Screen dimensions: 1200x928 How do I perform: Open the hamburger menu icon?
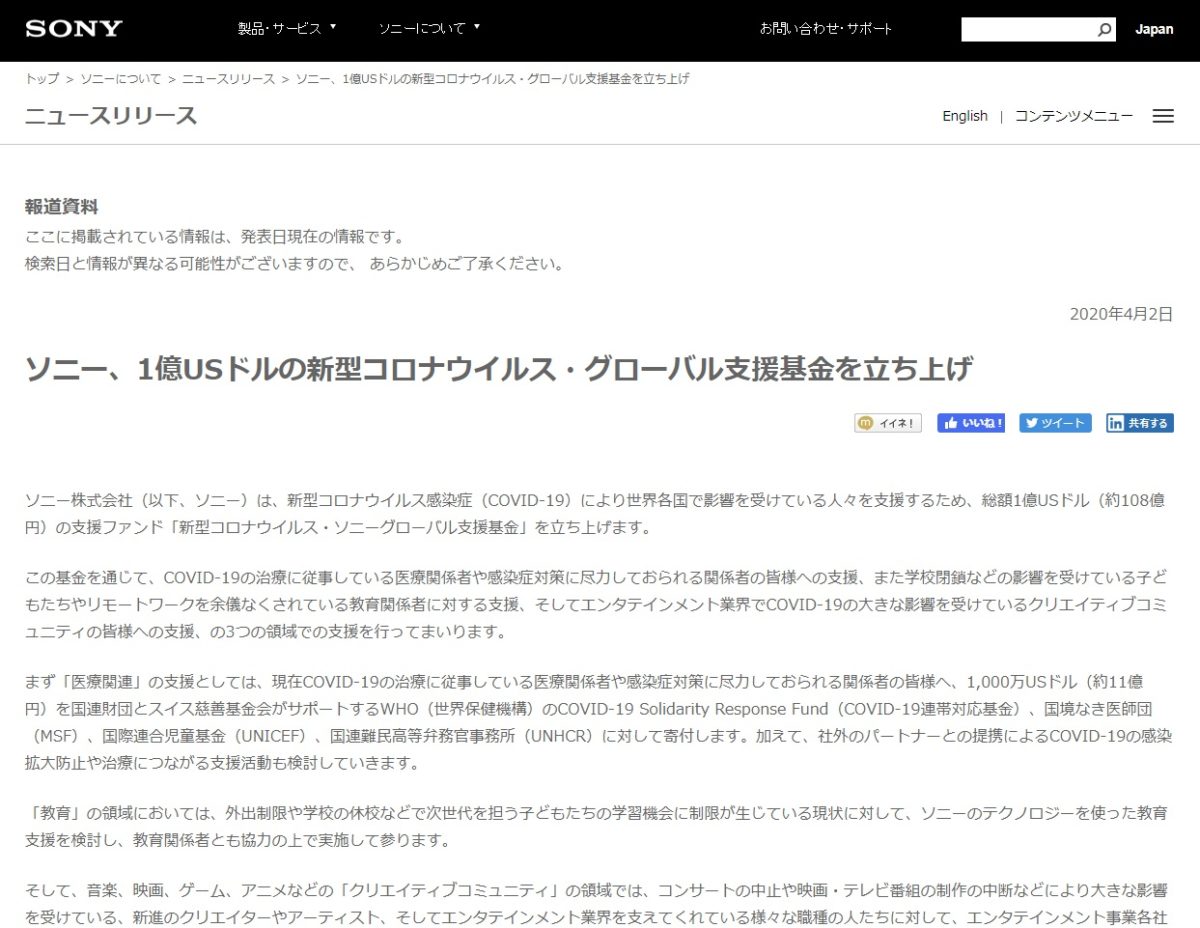pos(1163,116)
